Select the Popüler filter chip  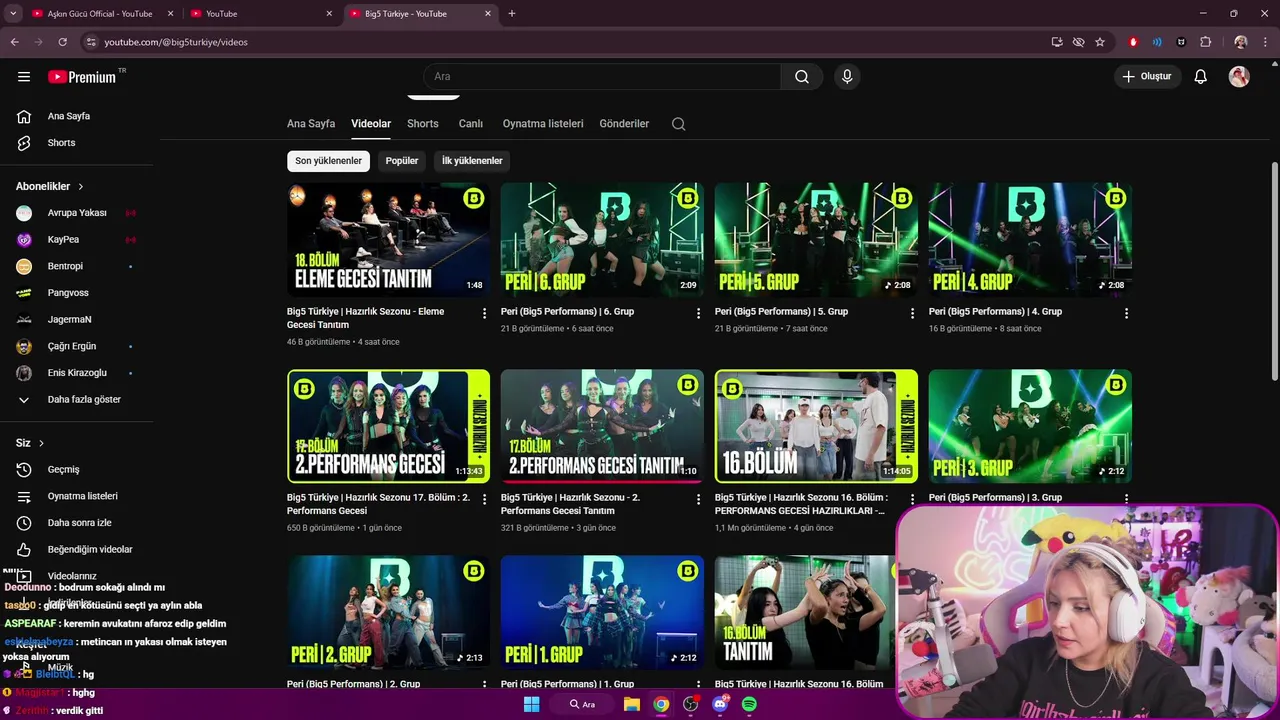click(x=402, y=161)
